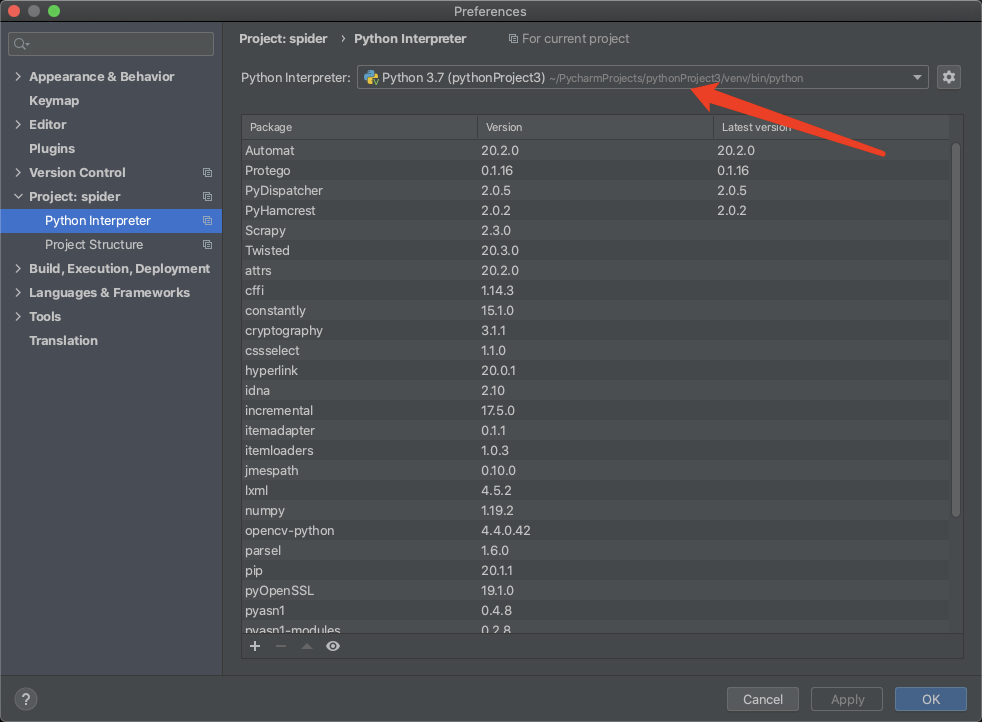Select the constantly package row
982x722 pixels.
point(596,311)
